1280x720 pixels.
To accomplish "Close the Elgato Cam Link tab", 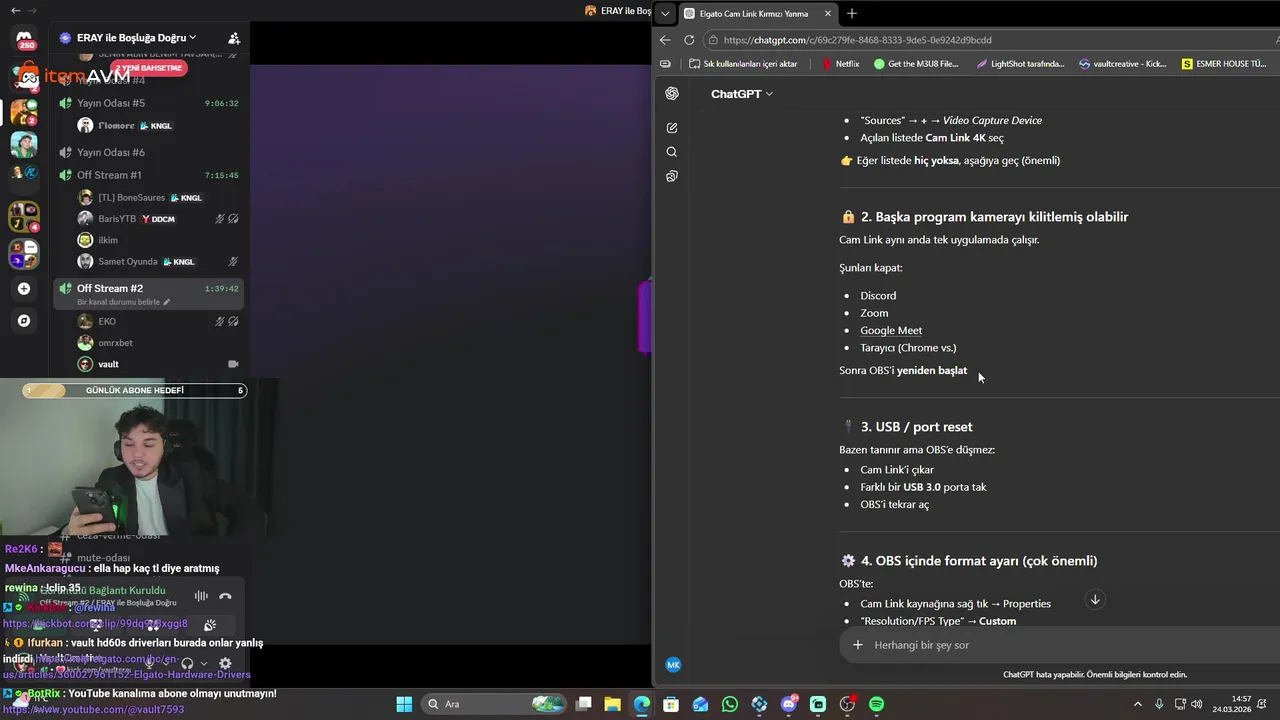I will pos(828,14).
